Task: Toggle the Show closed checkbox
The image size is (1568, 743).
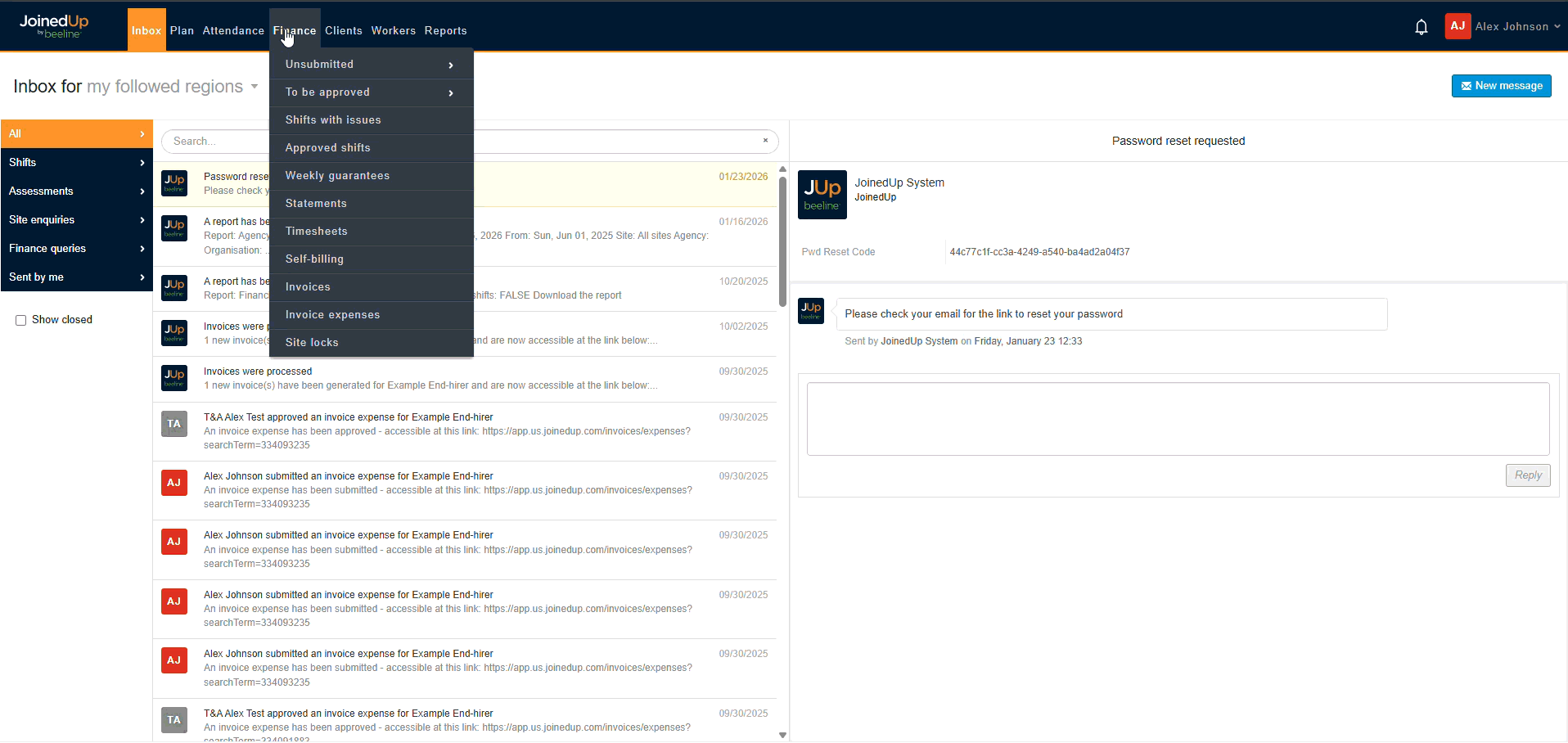Action: [x=21, y=320]
